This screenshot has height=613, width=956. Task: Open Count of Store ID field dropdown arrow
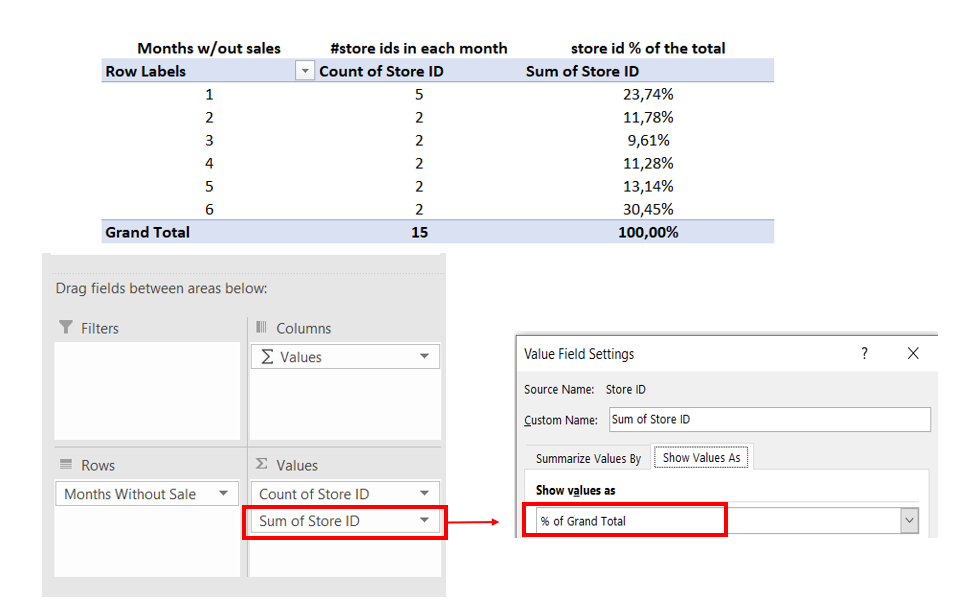click(x=424, y=493)
